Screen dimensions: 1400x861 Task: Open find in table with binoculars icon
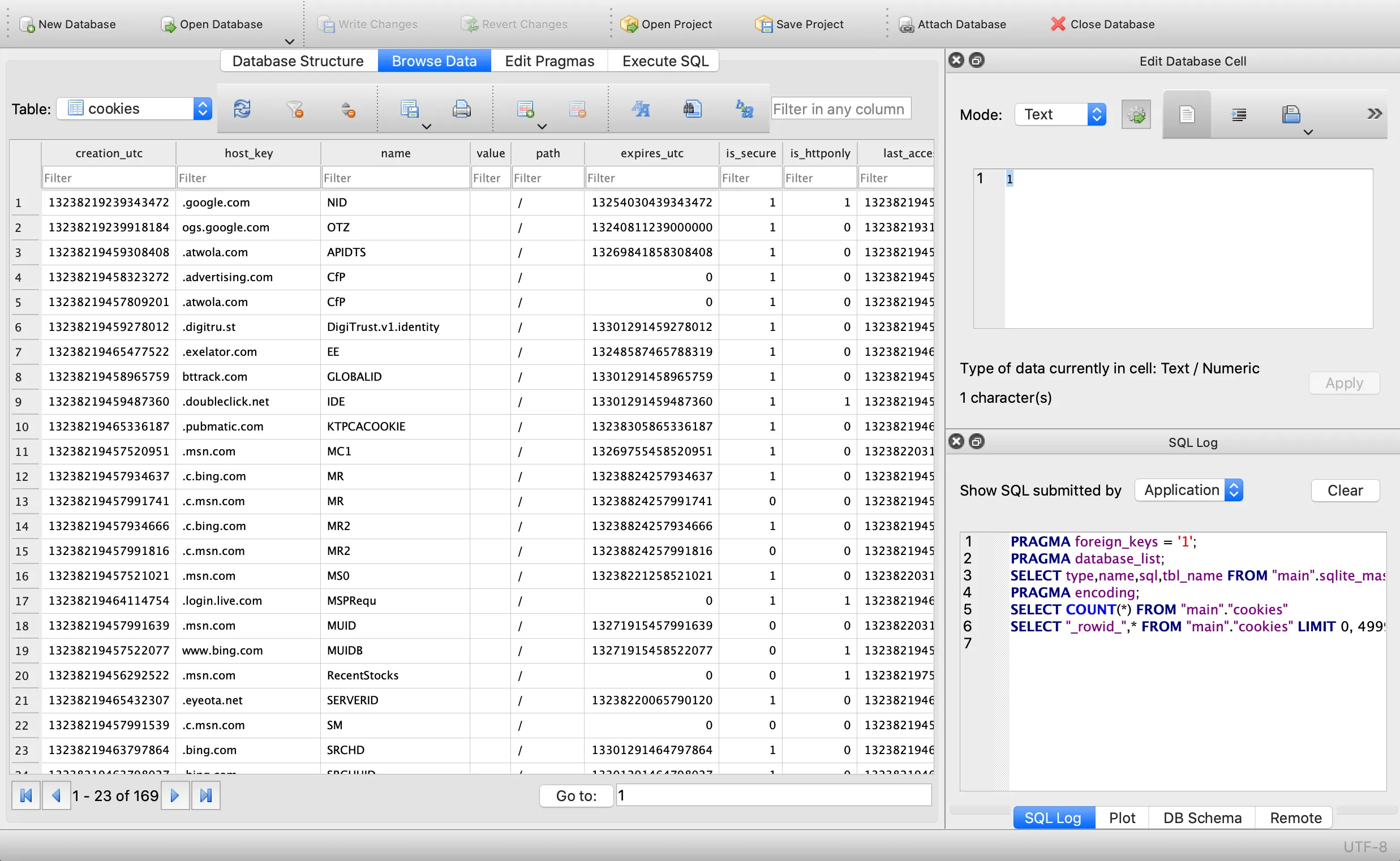[692, 109]
